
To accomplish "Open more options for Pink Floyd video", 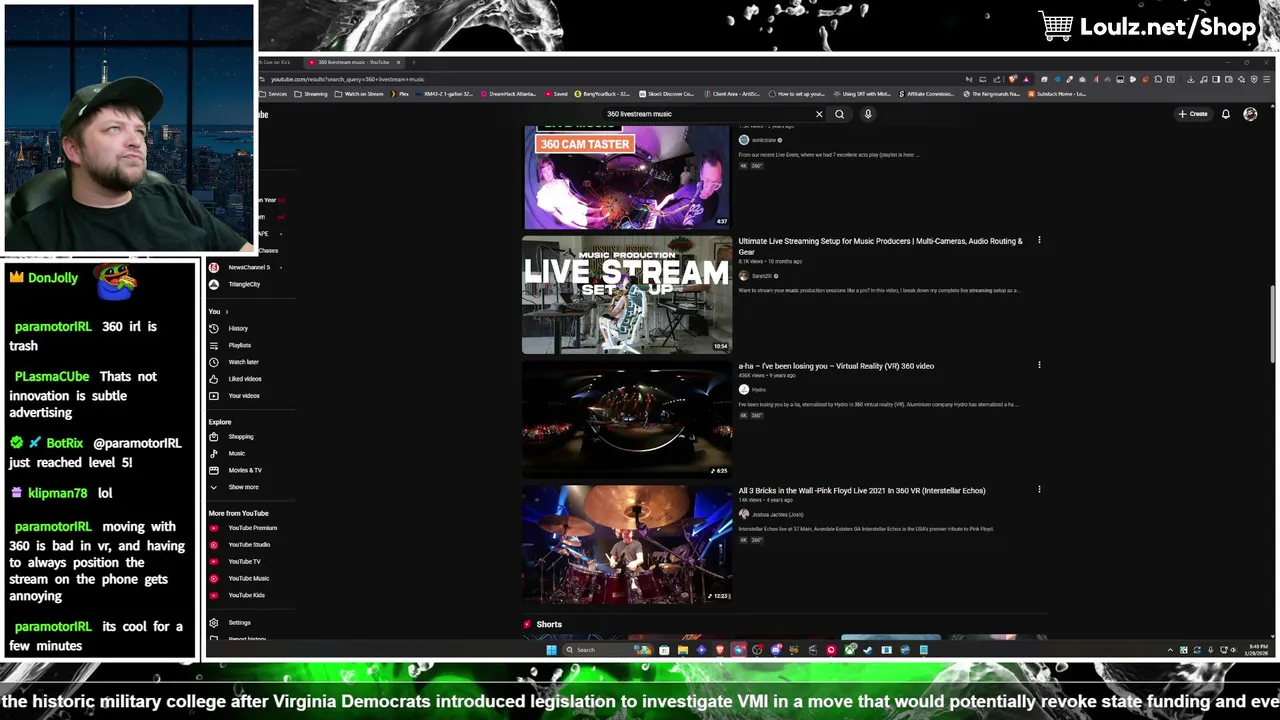I will [x=1039, y=490].
